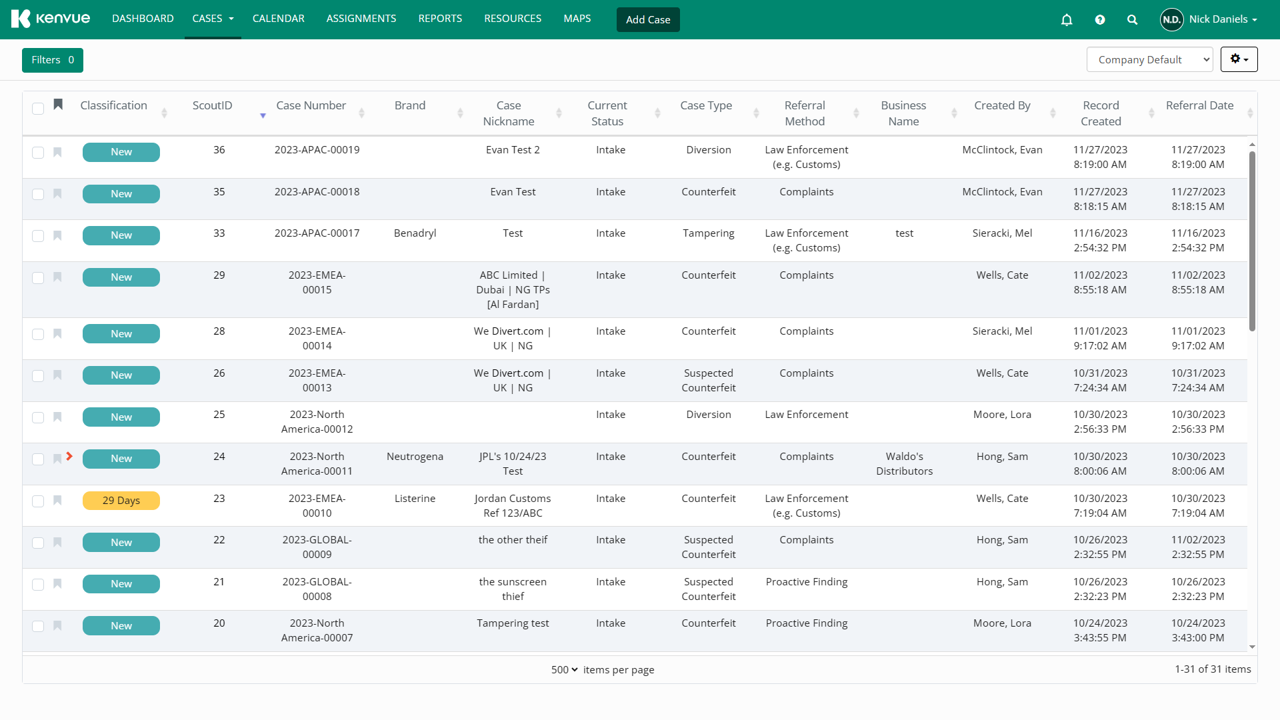
Task: Switch to the Dashboard tab
Action: pos(143,18)
